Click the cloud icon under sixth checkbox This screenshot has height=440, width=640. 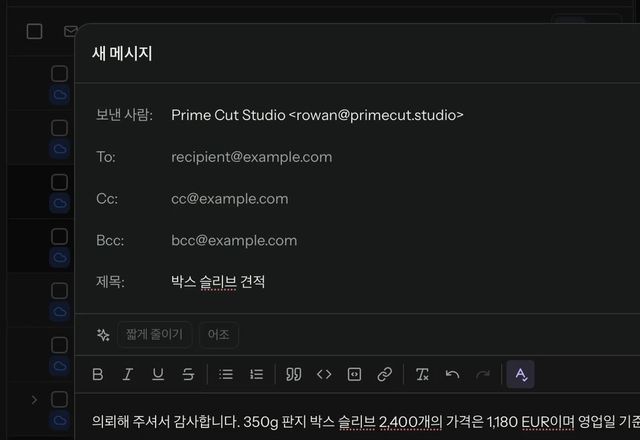click(60, 366)
